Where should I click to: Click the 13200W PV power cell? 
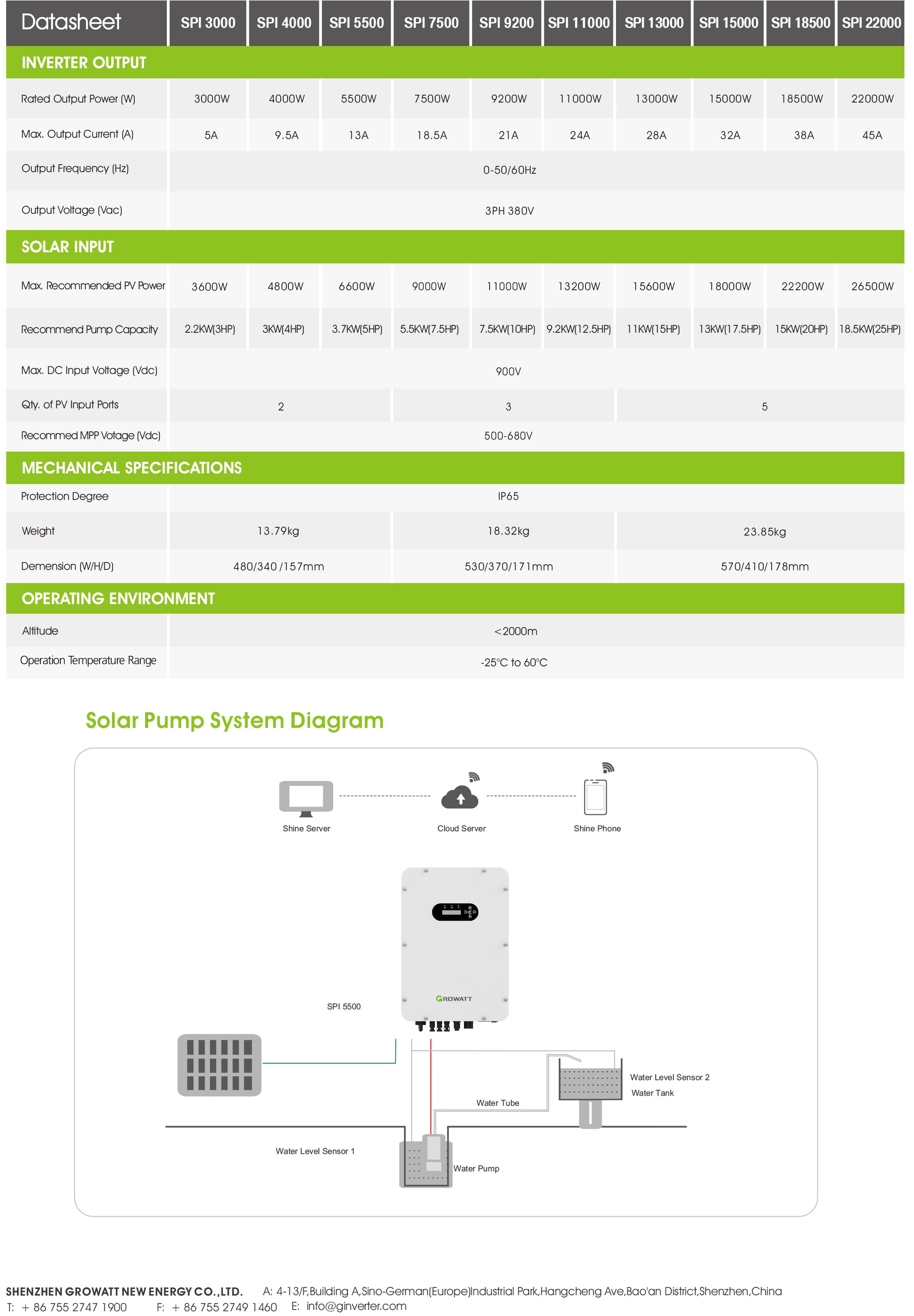(x=578, y=286)
